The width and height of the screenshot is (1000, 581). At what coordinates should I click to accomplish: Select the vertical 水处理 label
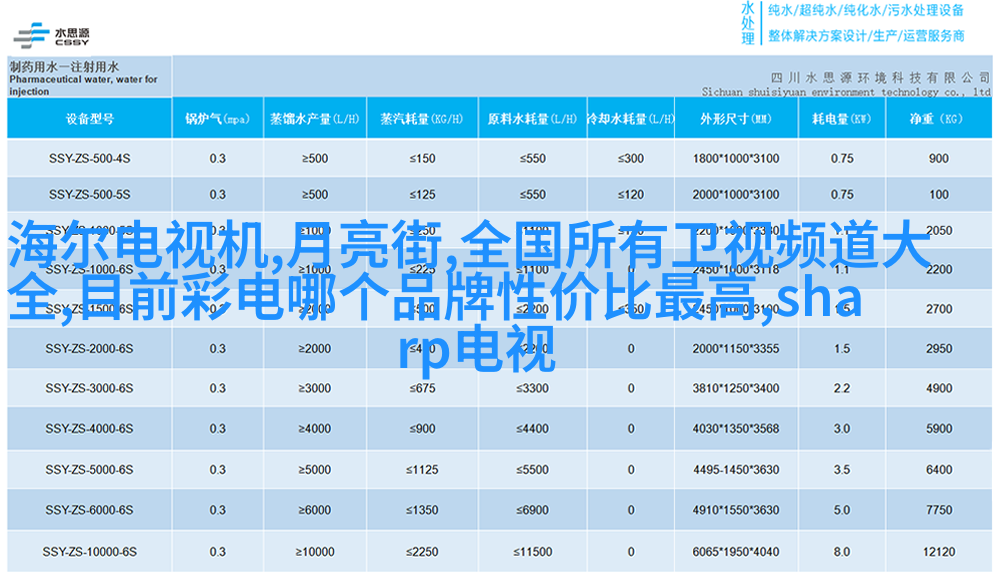pyautogui.click(x=747, y=23)
